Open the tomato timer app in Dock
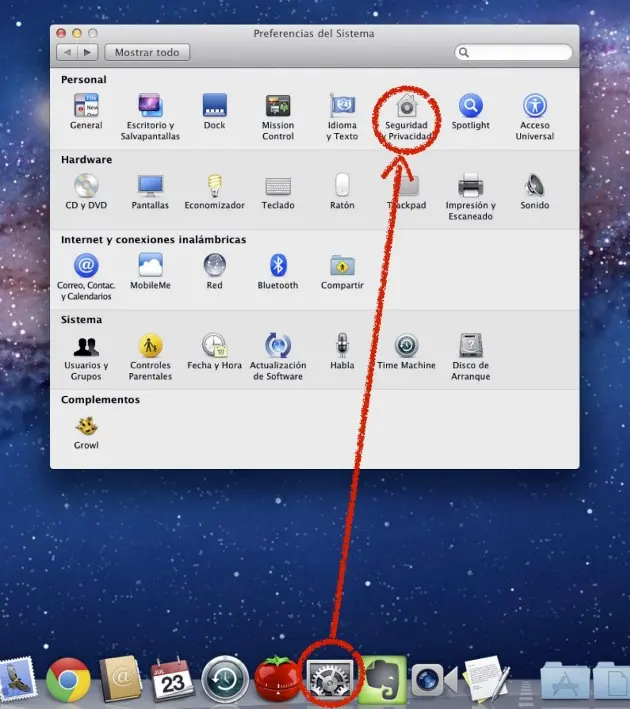The height and width of the screenshot is (709, 630). tap(277, 679)
